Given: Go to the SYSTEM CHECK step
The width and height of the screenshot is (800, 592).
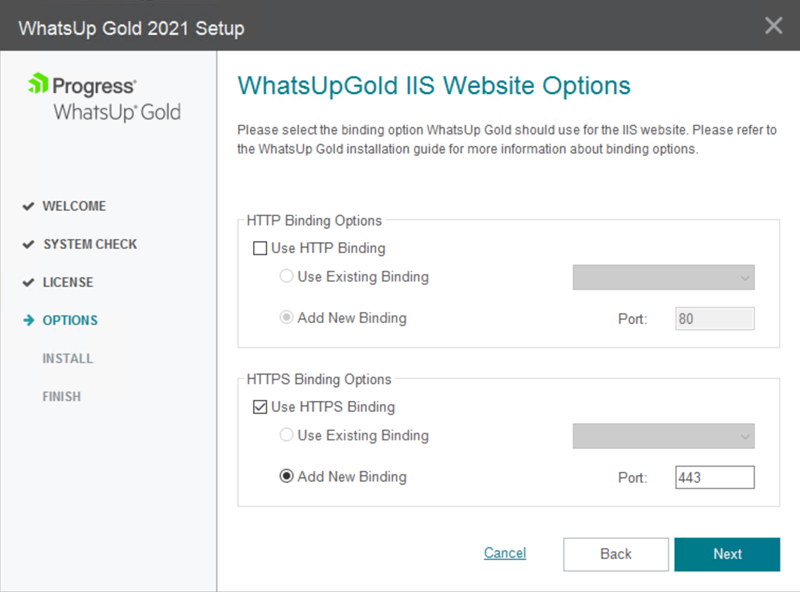Looking at the screenshot, I should pyautogui.click(x=90, y=244).
